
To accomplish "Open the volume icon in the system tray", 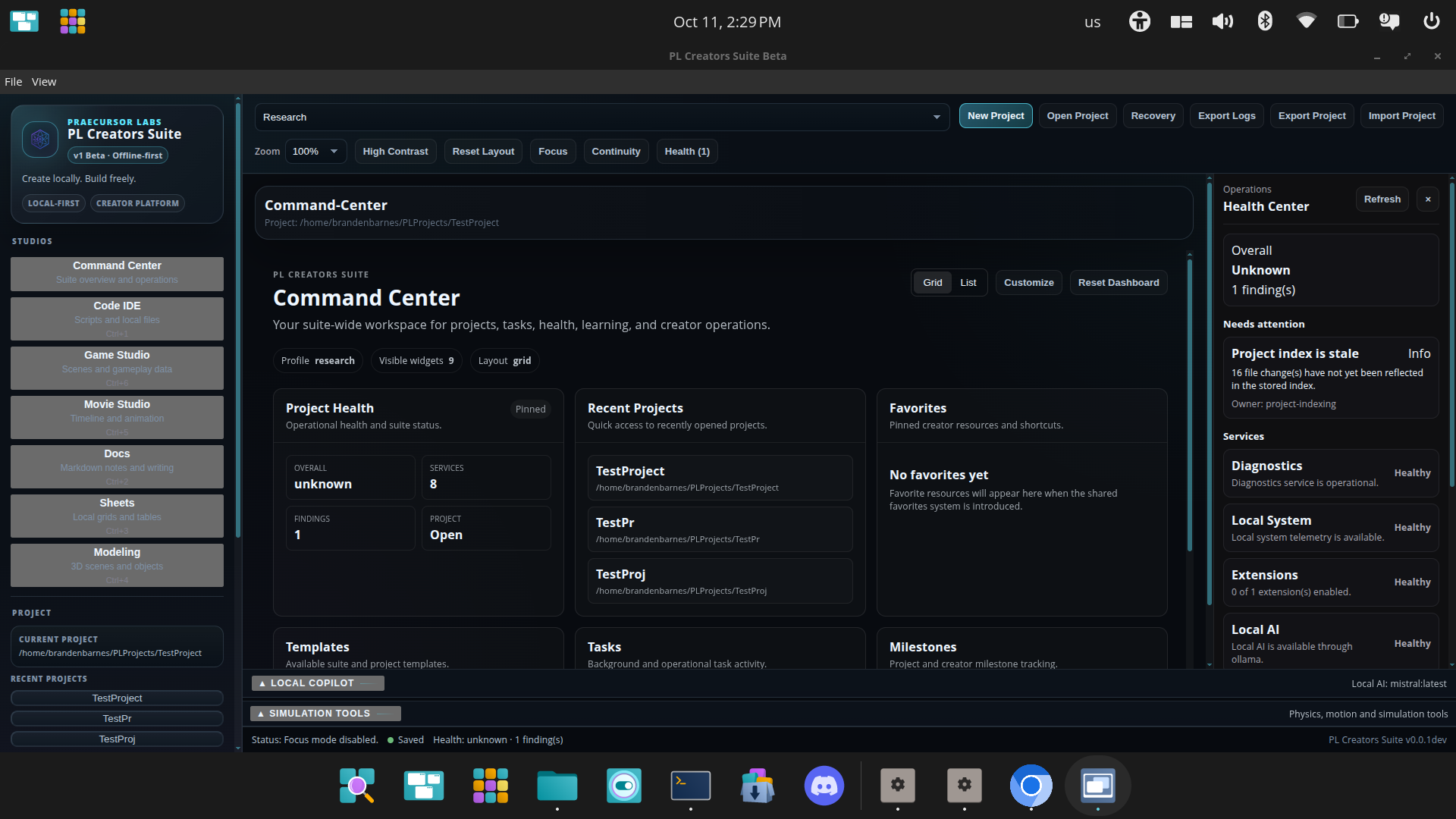I will coord(1222,21).
